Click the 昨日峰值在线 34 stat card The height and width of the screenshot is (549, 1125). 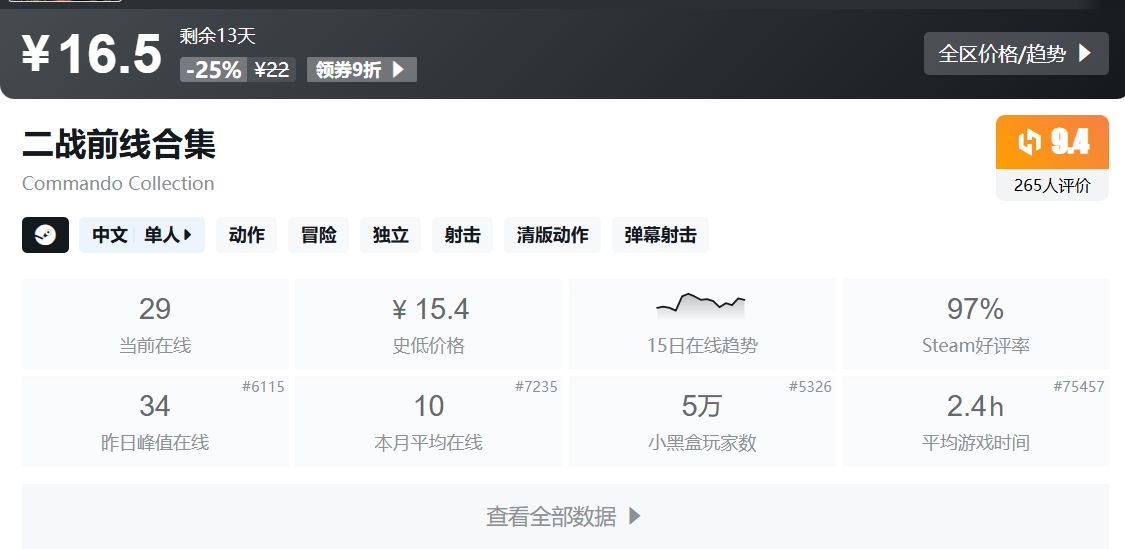pyautogui.click(x=155, y=421)
